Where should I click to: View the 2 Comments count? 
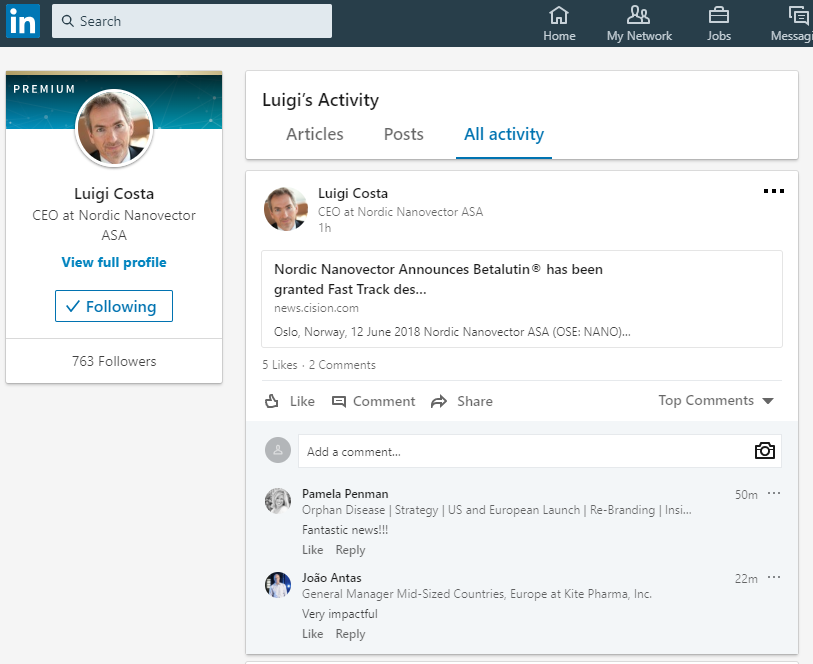342,365
